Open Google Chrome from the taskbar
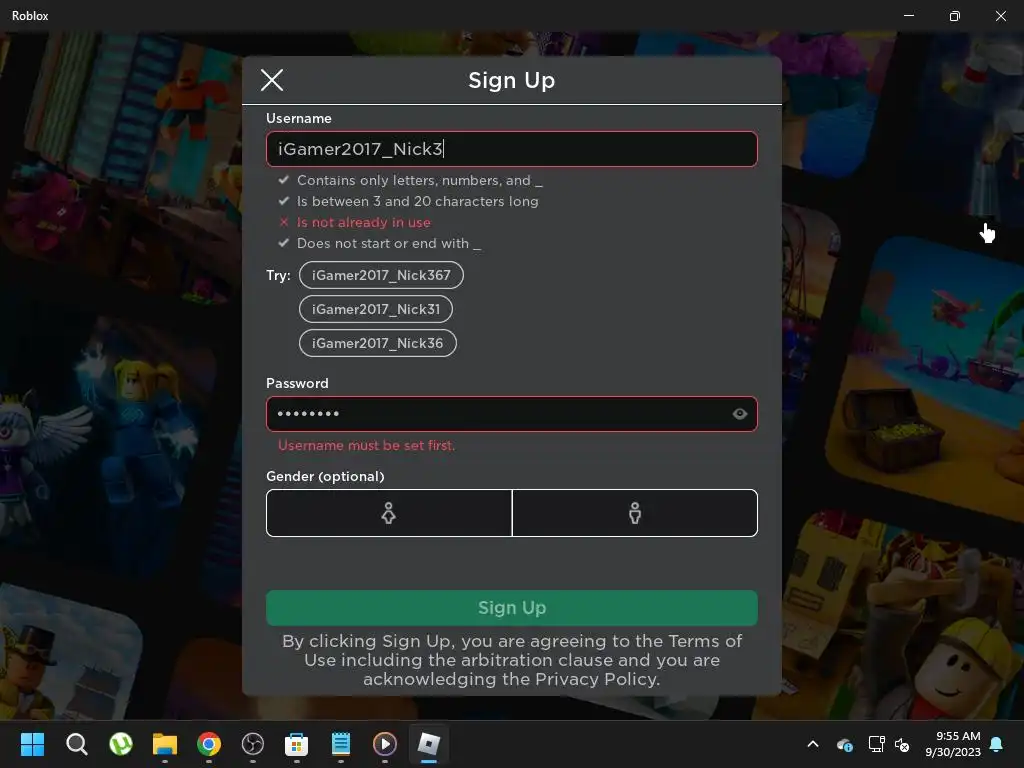 [209, 744]
